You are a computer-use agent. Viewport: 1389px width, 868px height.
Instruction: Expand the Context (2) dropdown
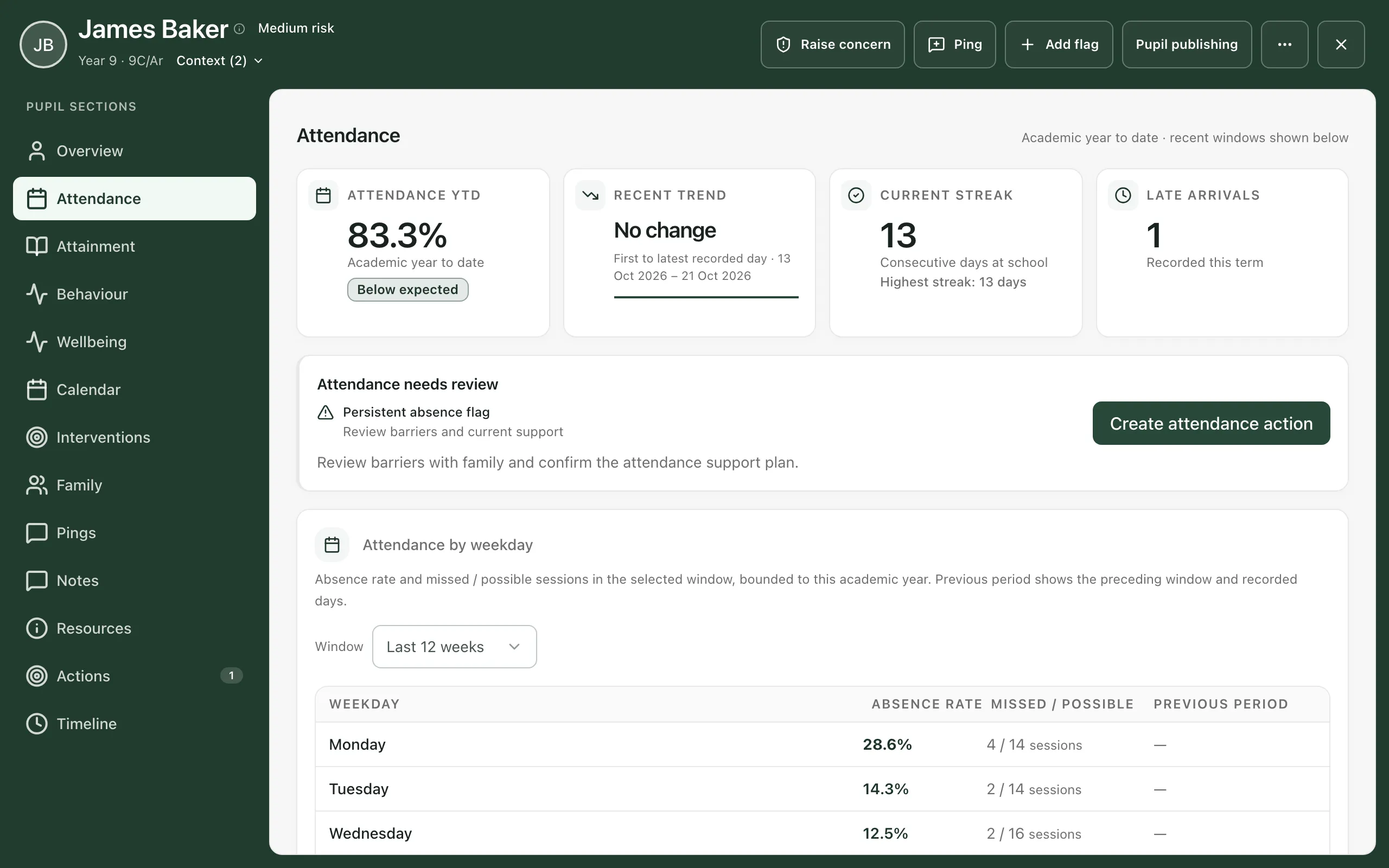pos(219,61)
